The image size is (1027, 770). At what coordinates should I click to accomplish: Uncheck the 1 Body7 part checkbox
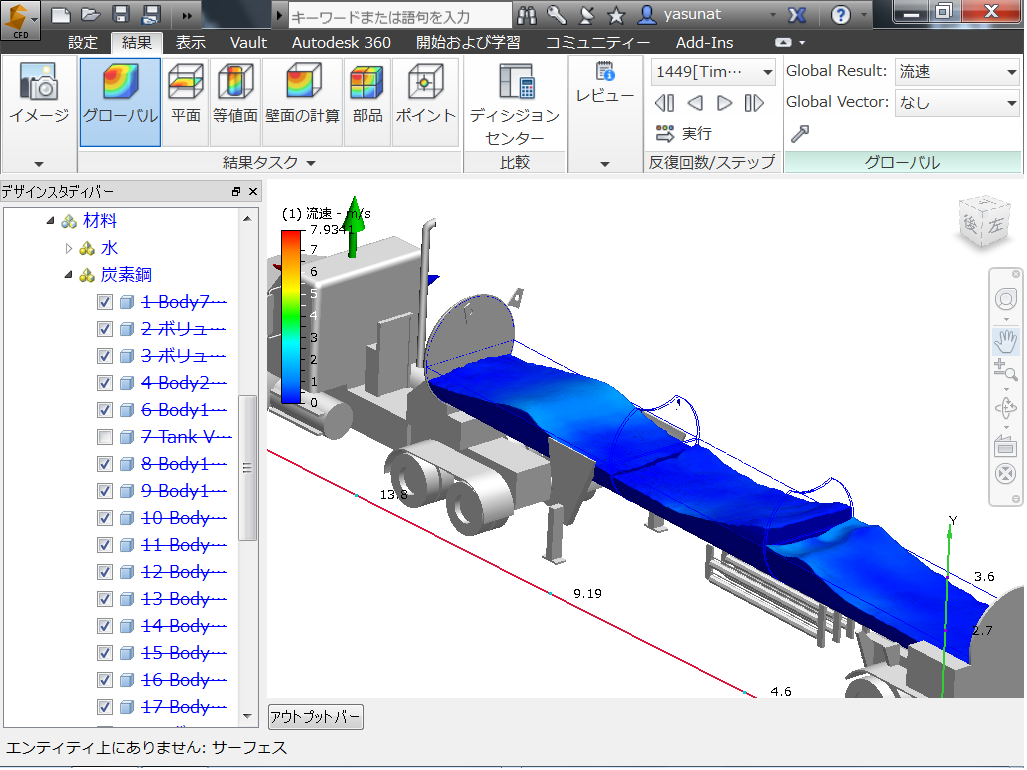(105, 302)
